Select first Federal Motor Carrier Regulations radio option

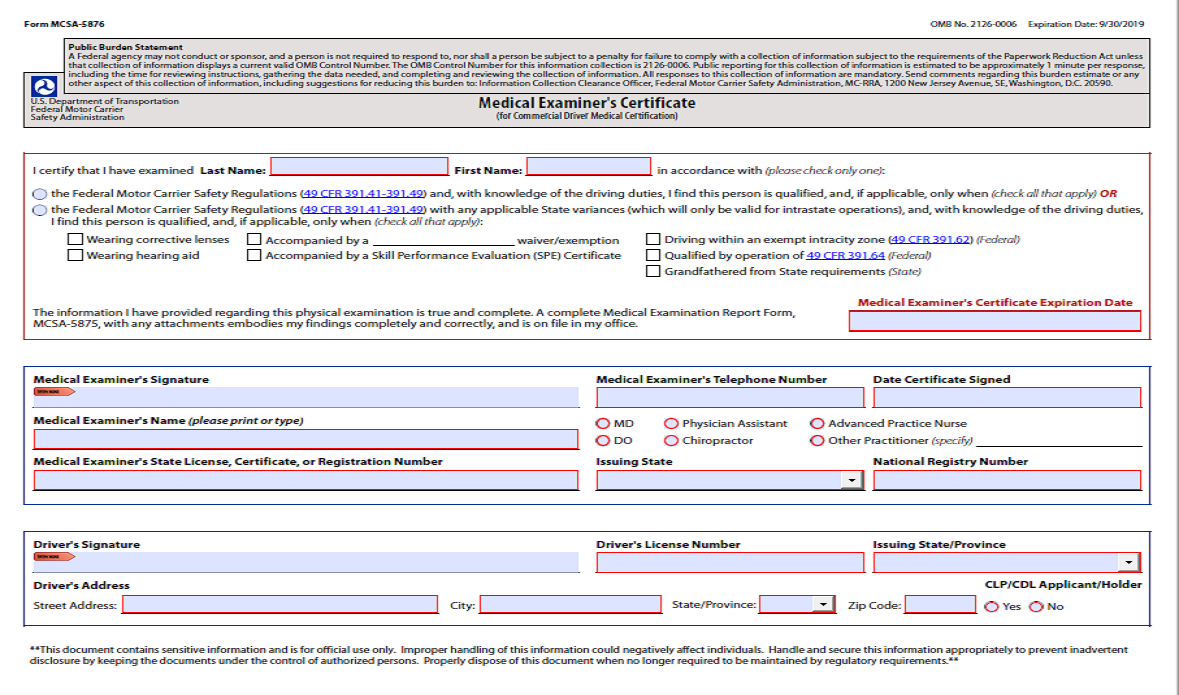point(40,194)
